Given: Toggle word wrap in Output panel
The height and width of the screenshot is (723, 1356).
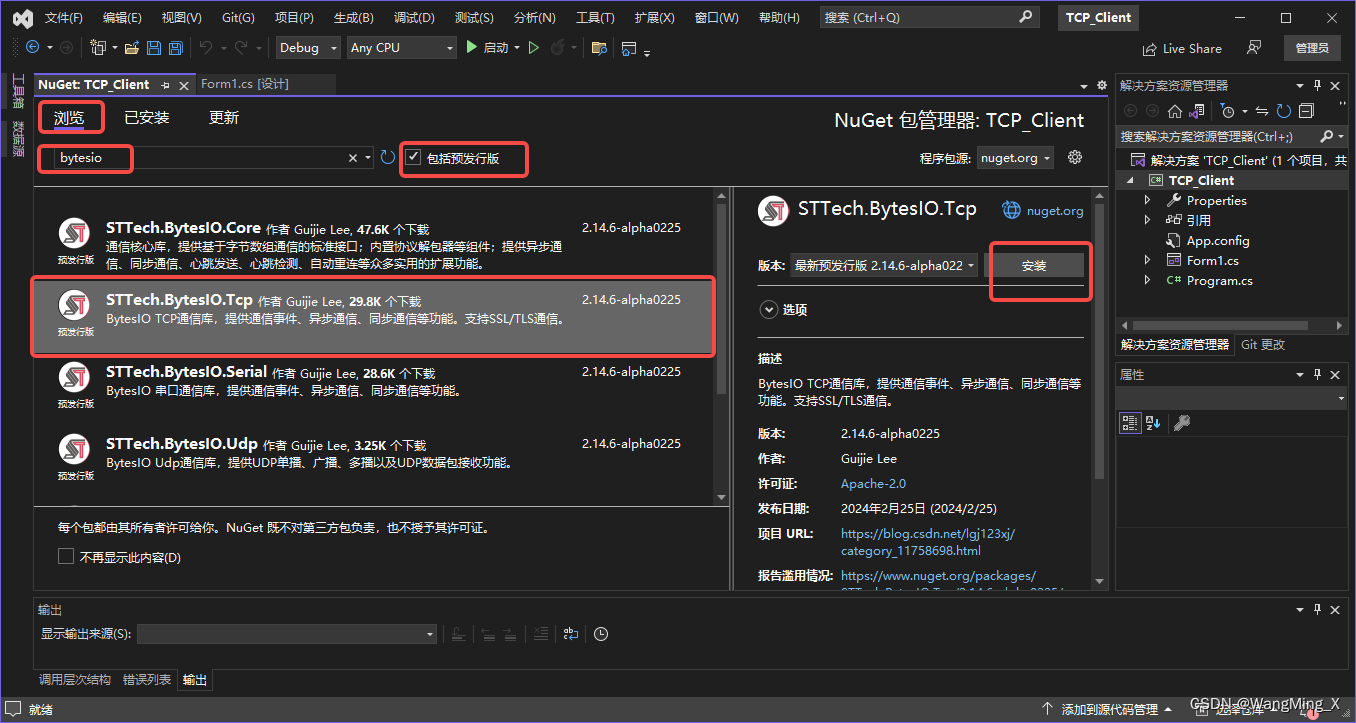Looking at the screenshot, I should tap(571, 633).
